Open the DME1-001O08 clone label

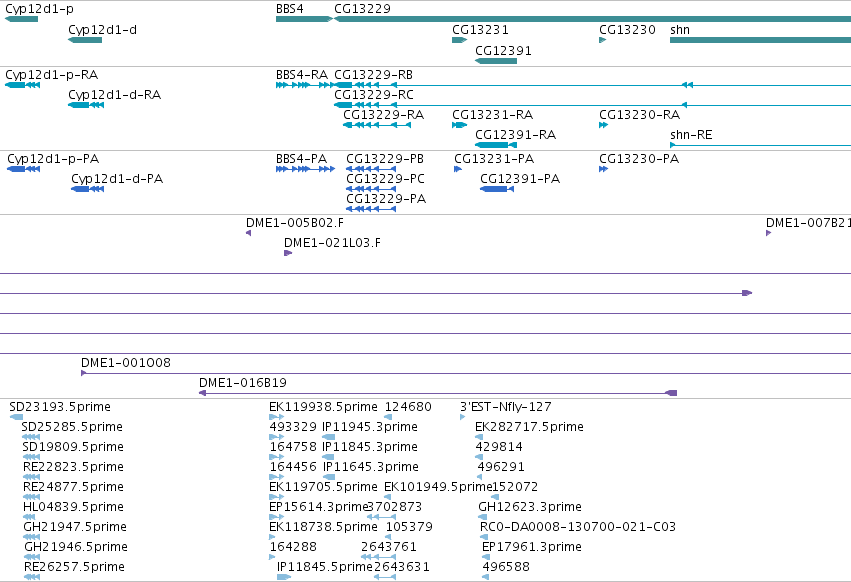coord(125,363)
